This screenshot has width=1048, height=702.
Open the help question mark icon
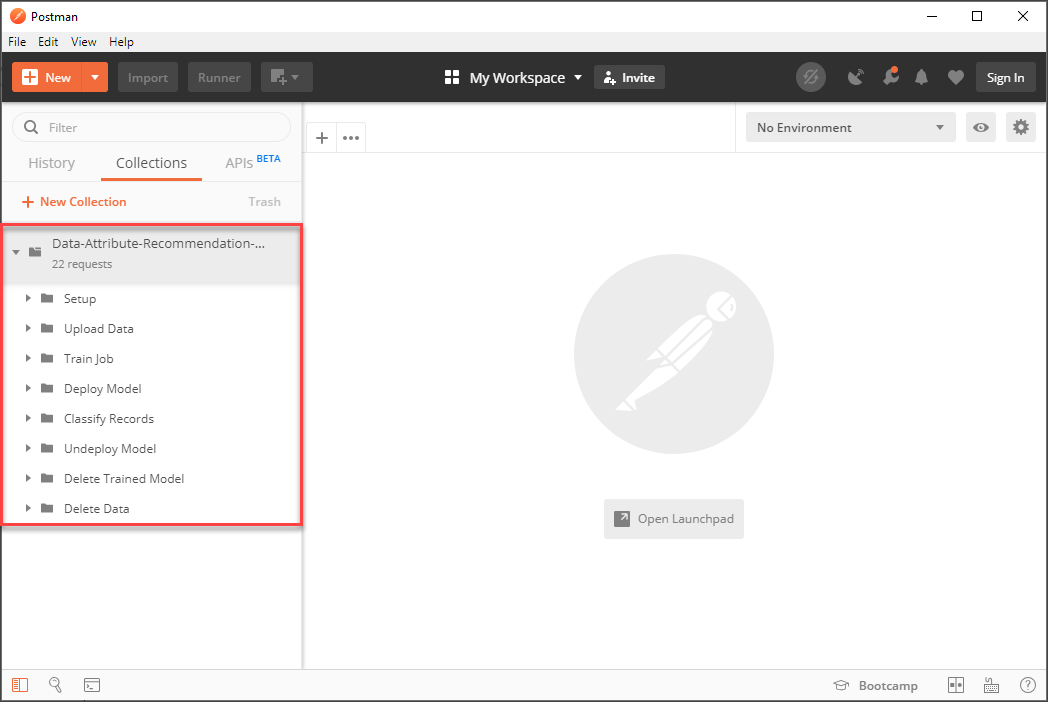pyautogui.click(x=1028, y=685)
